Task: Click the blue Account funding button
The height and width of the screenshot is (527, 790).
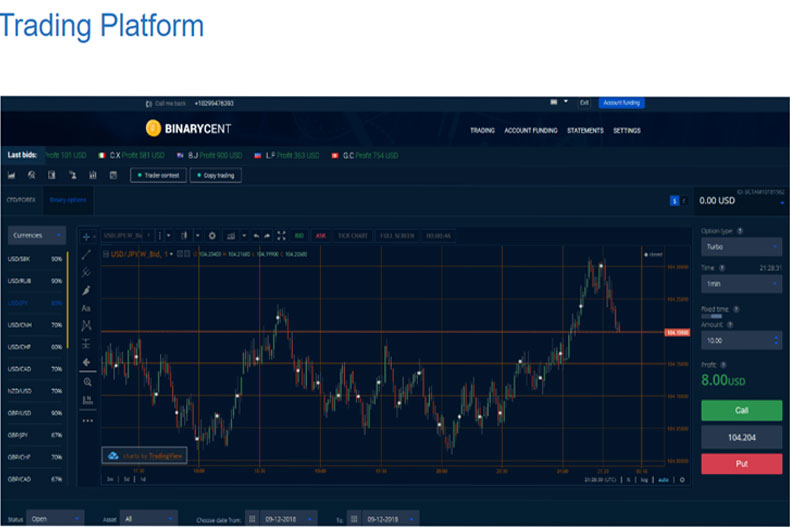Action: (621, 103)
